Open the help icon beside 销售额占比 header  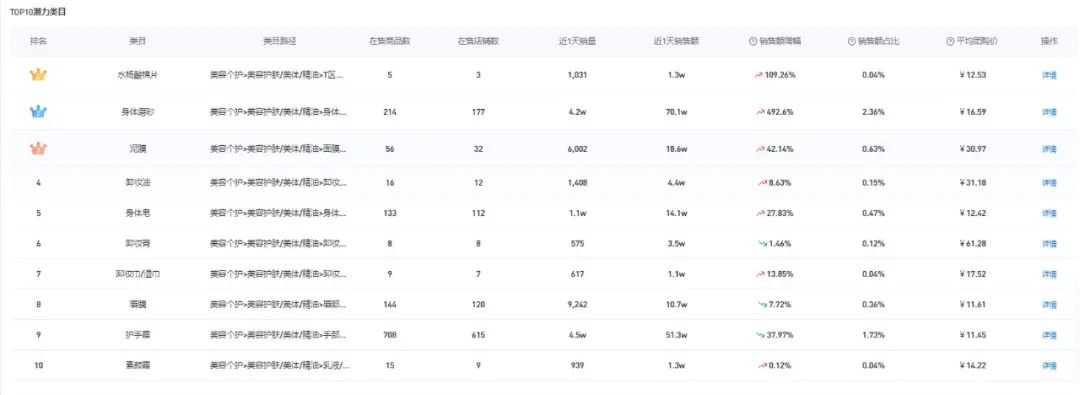pos(852,41)
